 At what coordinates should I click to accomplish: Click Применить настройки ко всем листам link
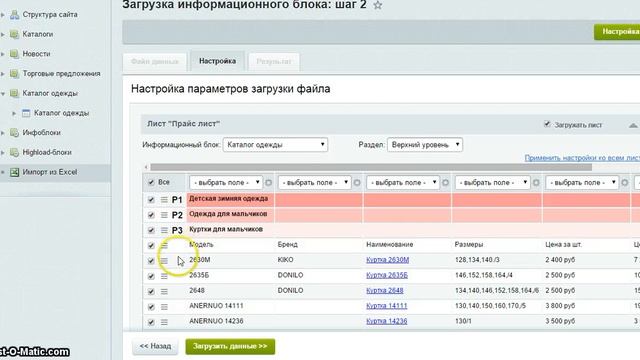tap(582, 158)
